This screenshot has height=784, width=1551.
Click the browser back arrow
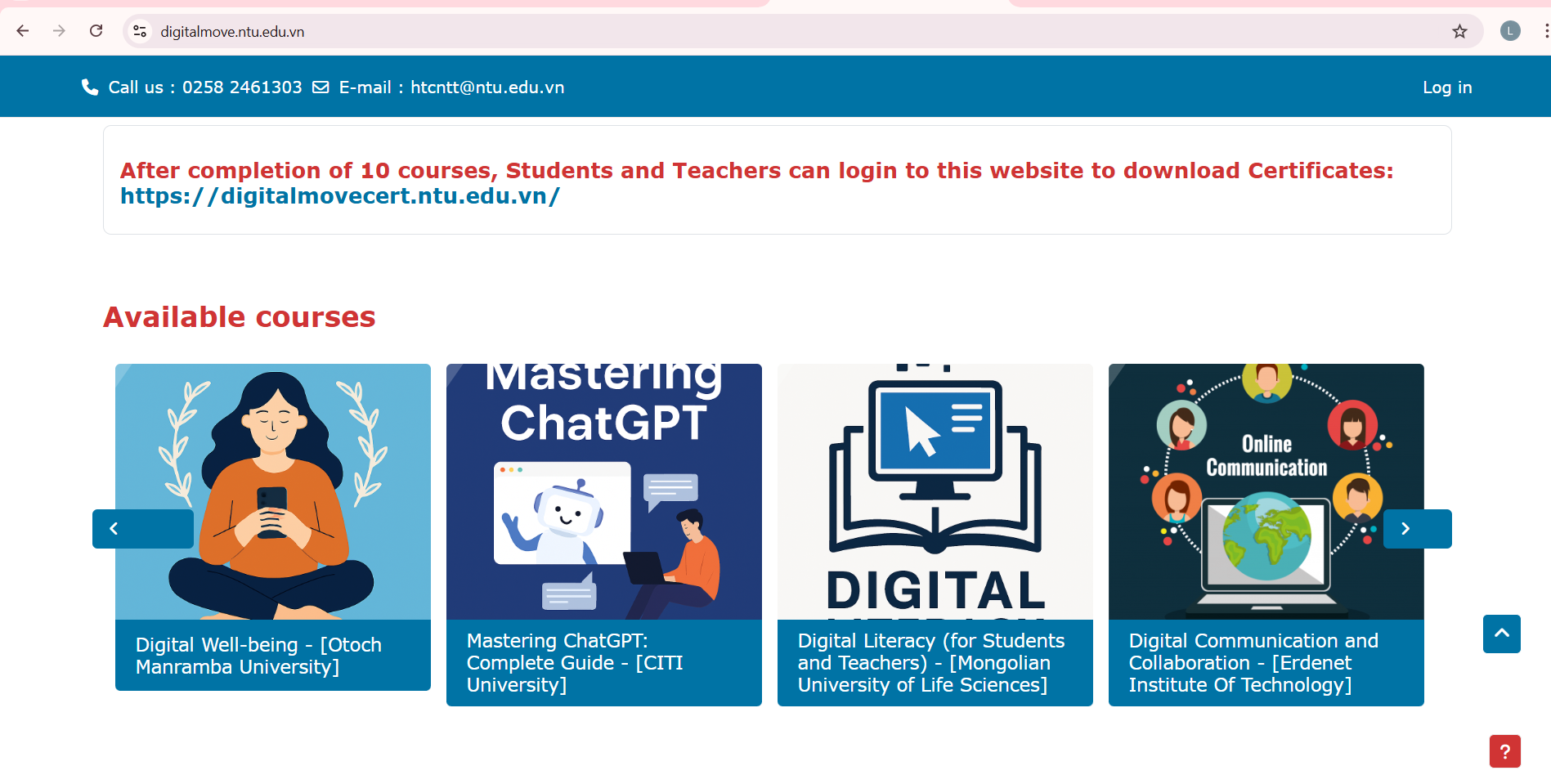click(23, 31)
